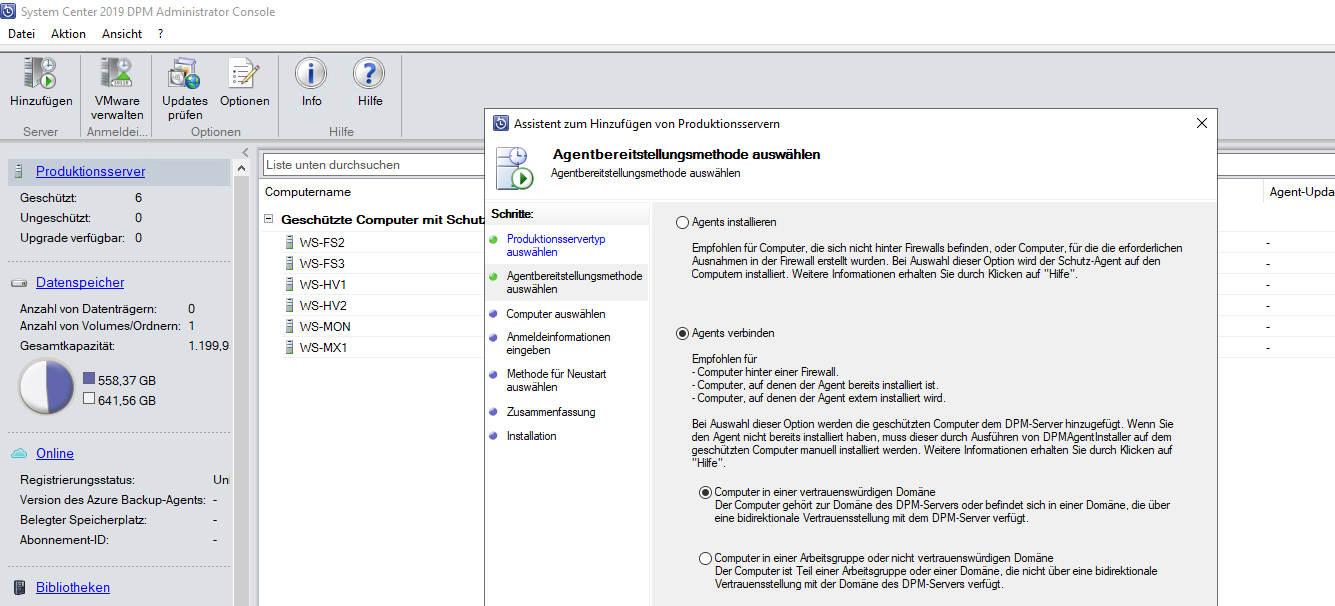Click the server icon next to WS-HV2
The width and height of the screenshot is (1335, 606).
coord(289,305)
